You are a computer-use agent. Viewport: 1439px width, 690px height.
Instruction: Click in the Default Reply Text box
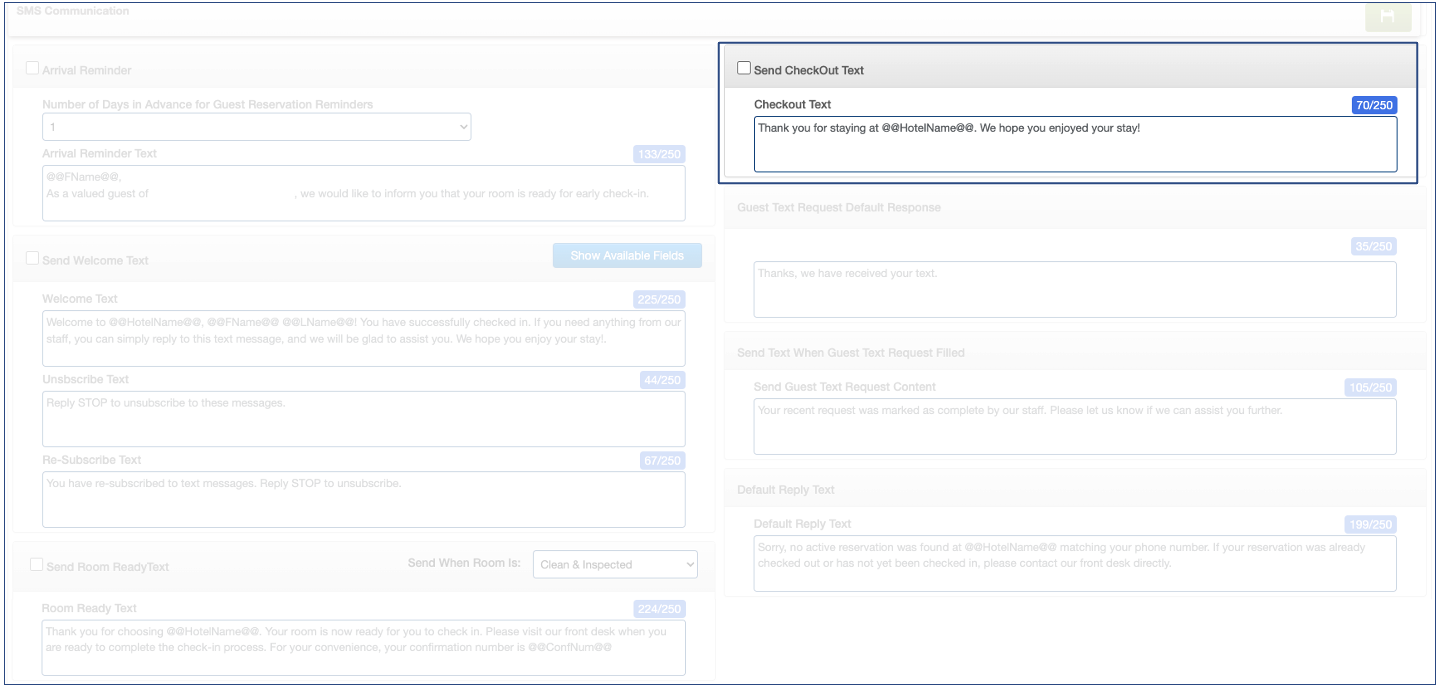pyautogui.click(x=1075, y=563)
